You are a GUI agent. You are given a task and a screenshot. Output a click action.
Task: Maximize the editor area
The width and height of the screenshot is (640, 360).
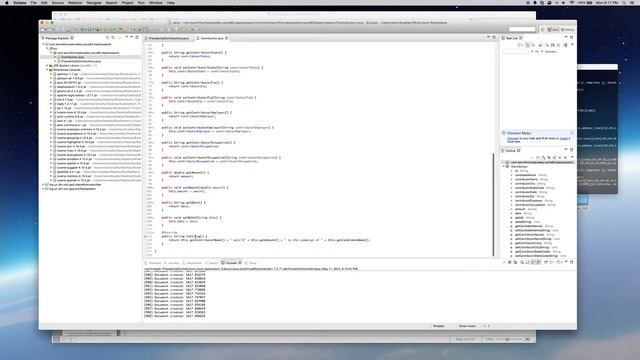pos(494,37)
